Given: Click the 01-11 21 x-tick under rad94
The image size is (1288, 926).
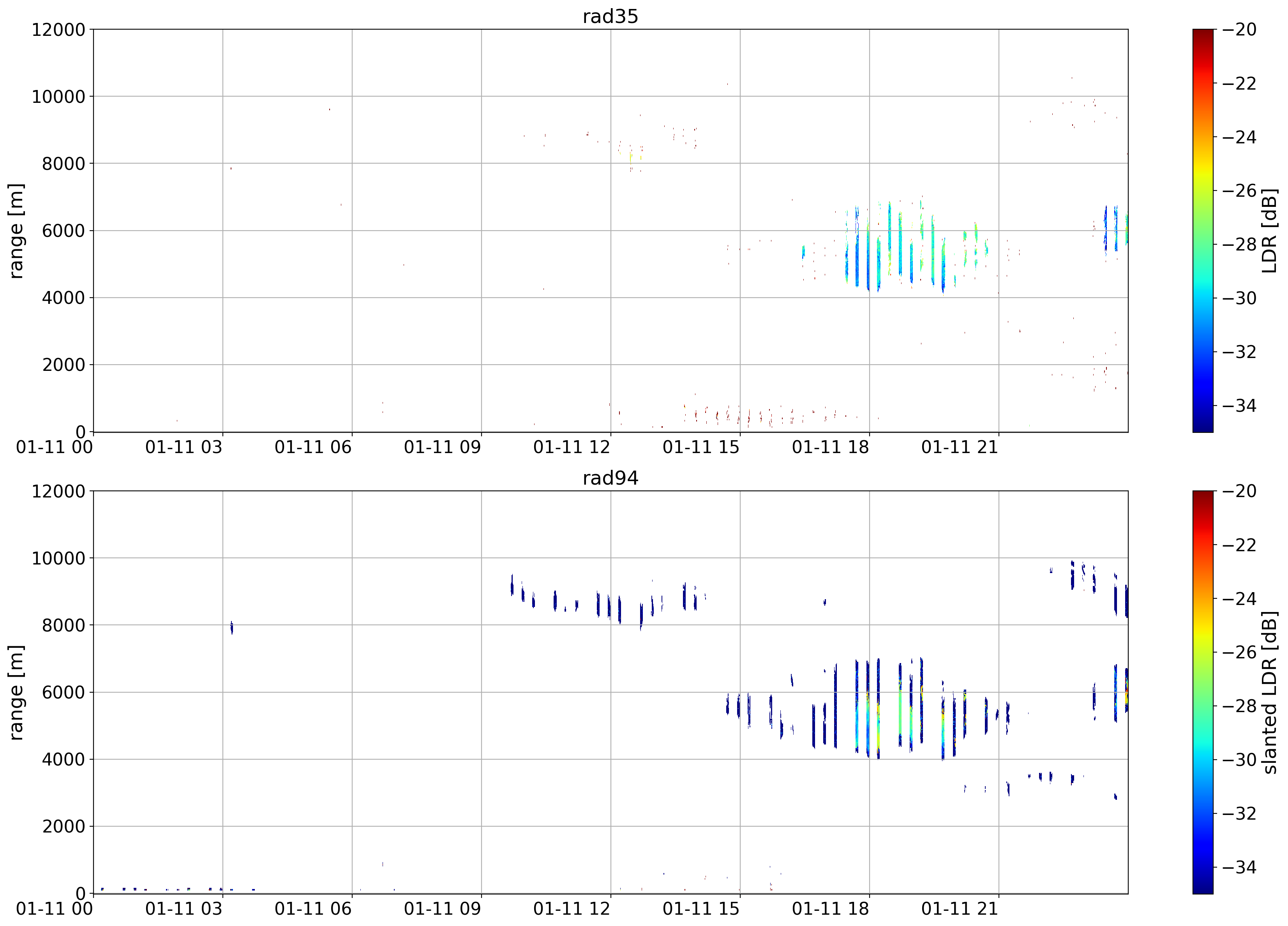Looking at the screenshot, I should tap(960, 908).
